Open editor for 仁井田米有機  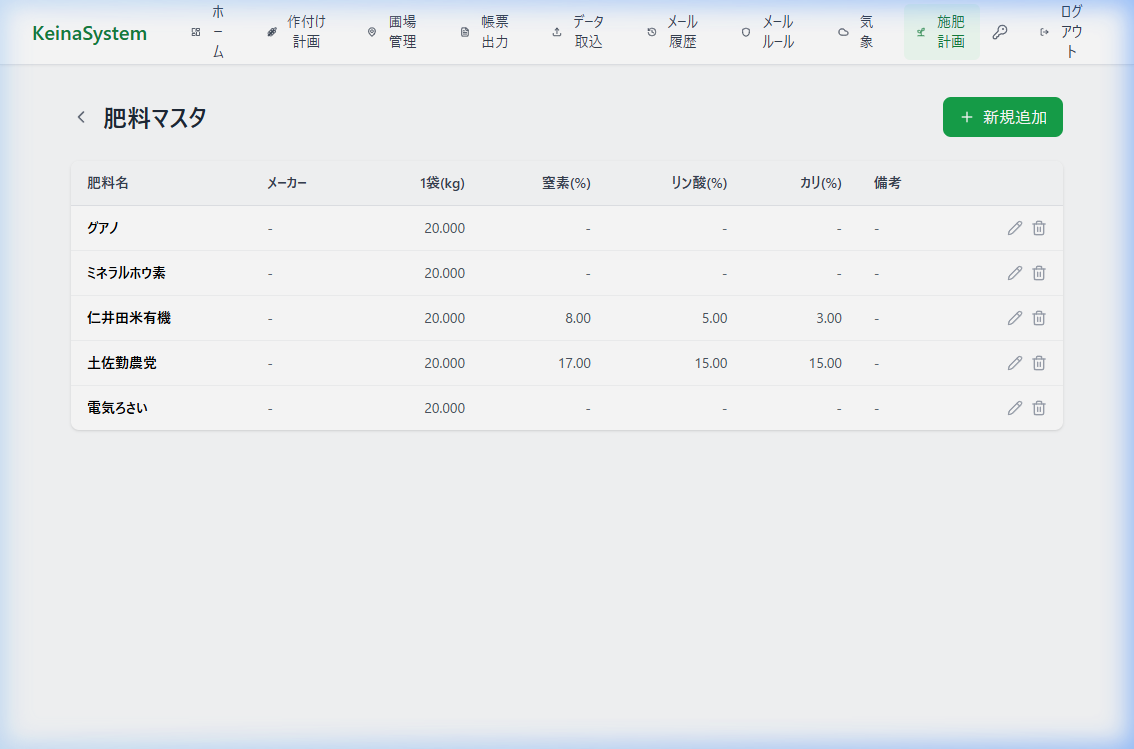pyautogui.click(x=1014, y=318)
